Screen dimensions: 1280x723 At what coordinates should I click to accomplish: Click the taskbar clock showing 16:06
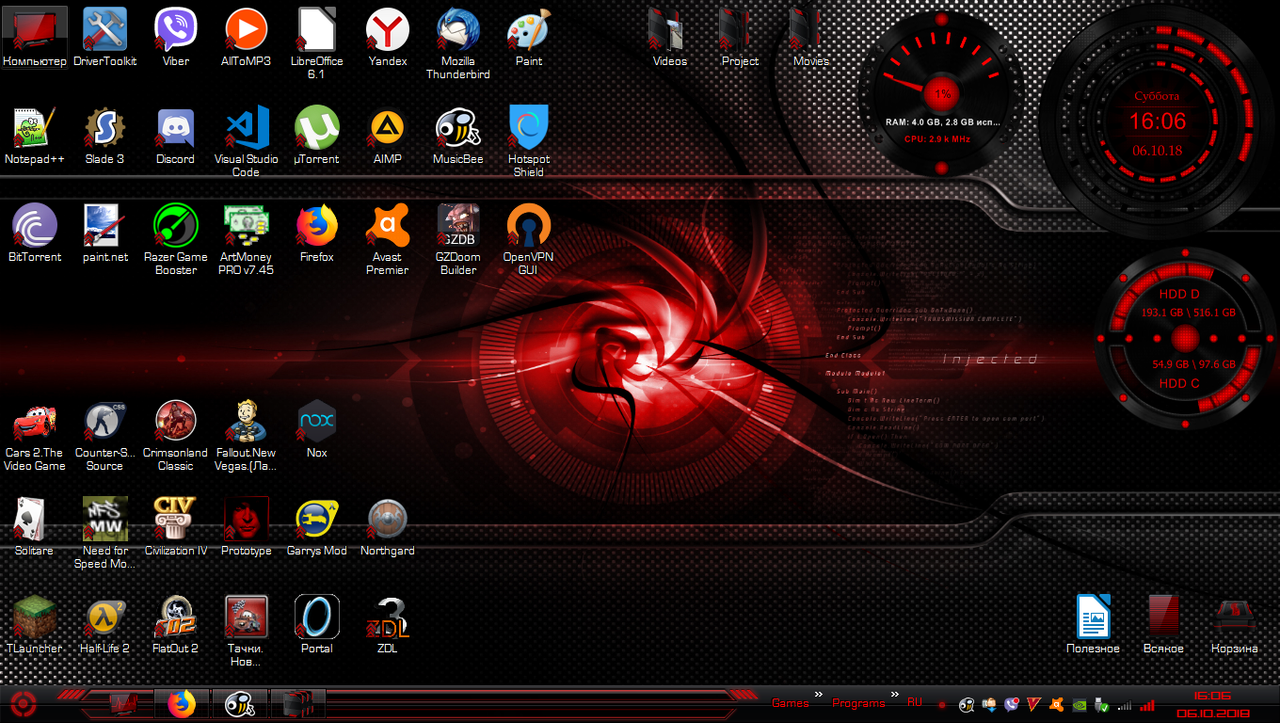click(1213, 704)
